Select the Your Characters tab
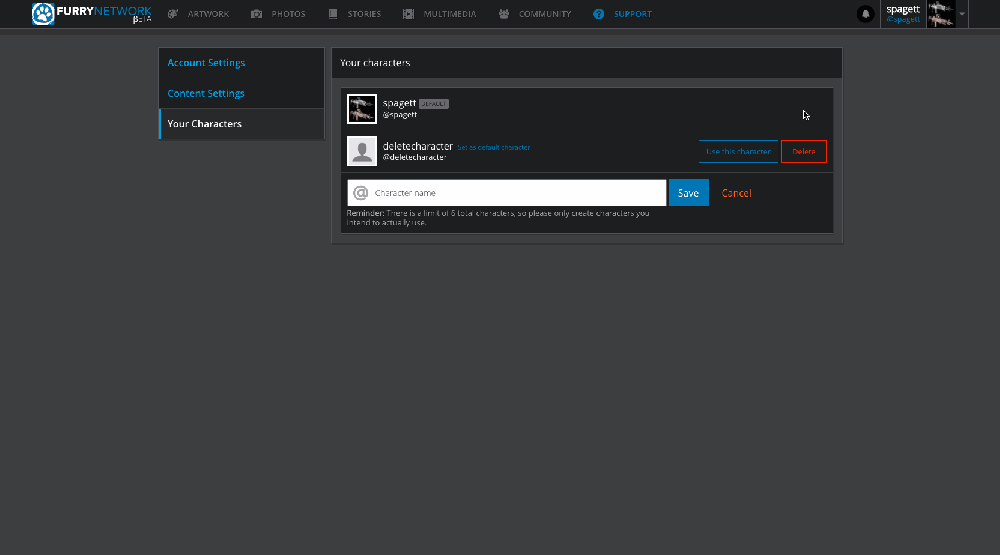This screenshot has width=1000, height=555. (205, 124)
